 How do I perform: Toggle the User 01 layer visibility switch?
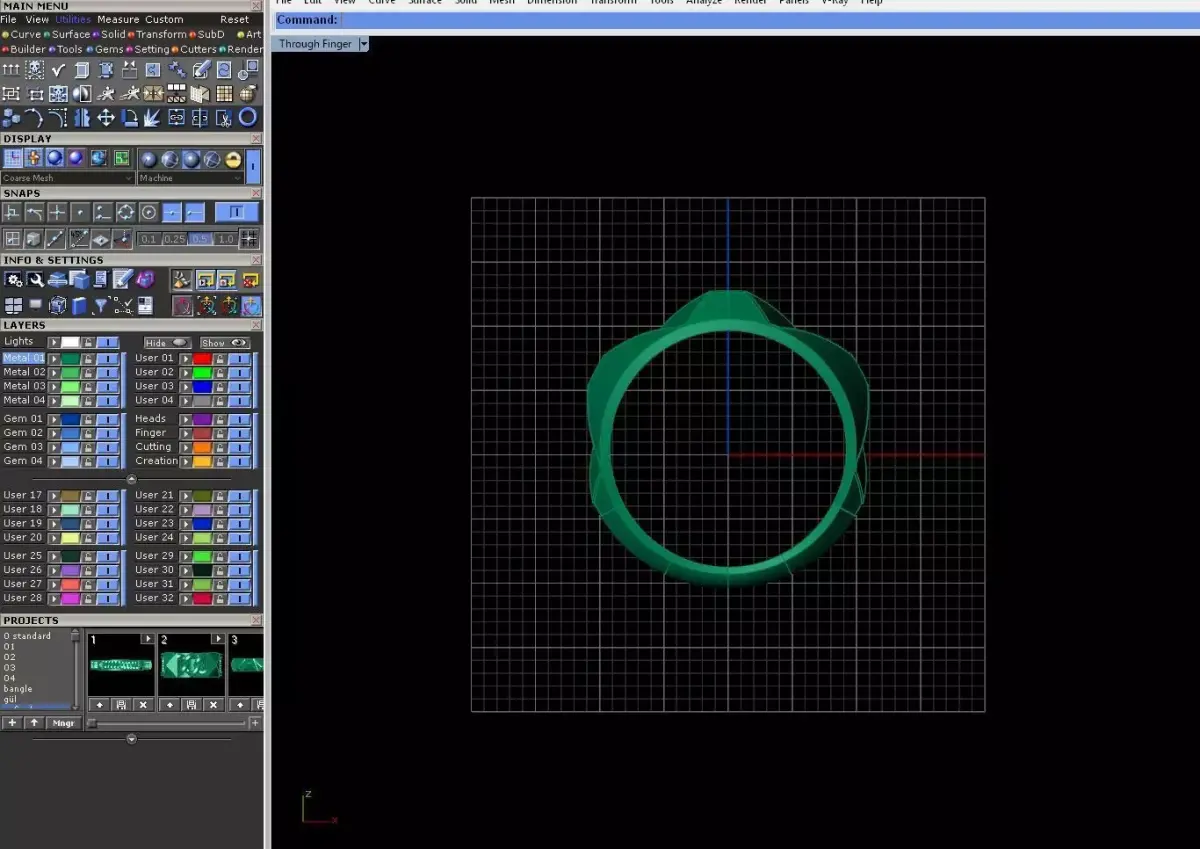240,358
